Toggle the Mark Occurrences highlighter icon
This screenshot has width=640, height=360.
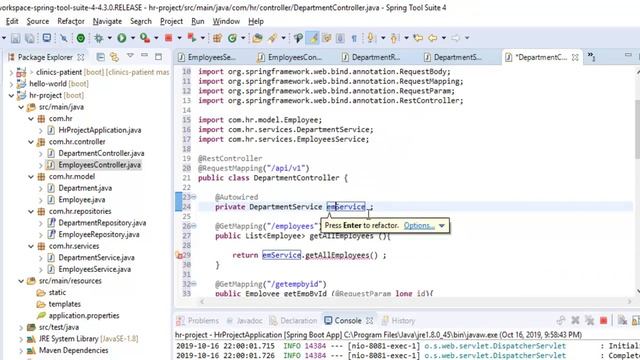click(x=313, y=38)
